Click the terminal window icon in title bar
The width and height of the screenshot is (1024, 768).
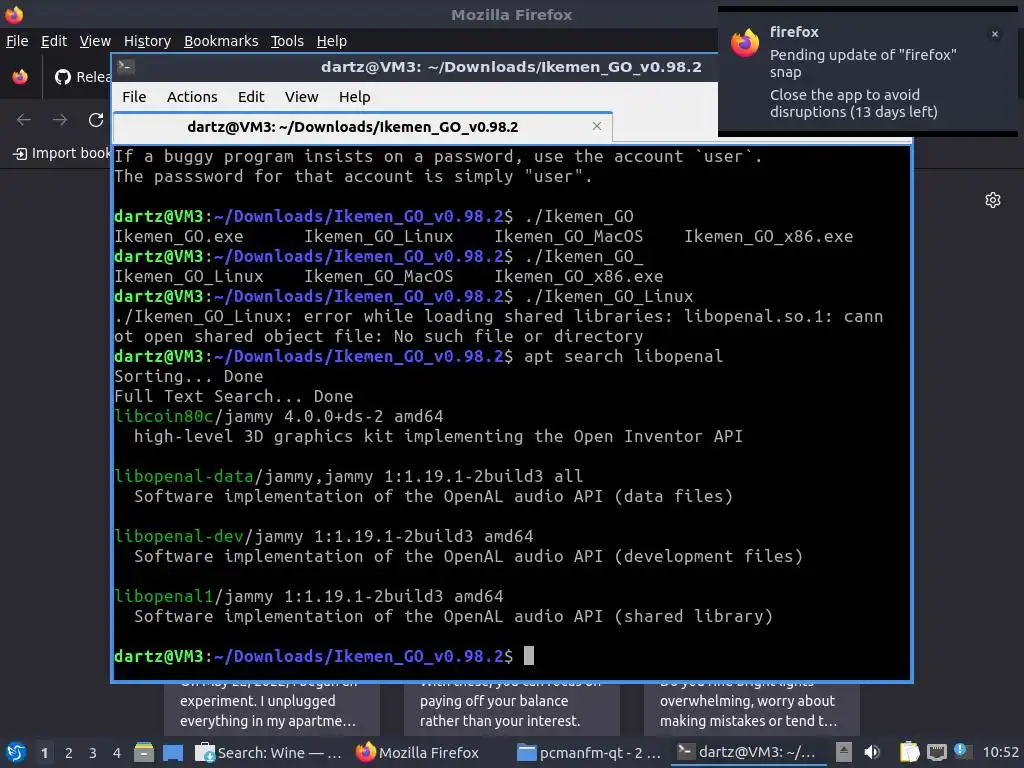[126, 67]
